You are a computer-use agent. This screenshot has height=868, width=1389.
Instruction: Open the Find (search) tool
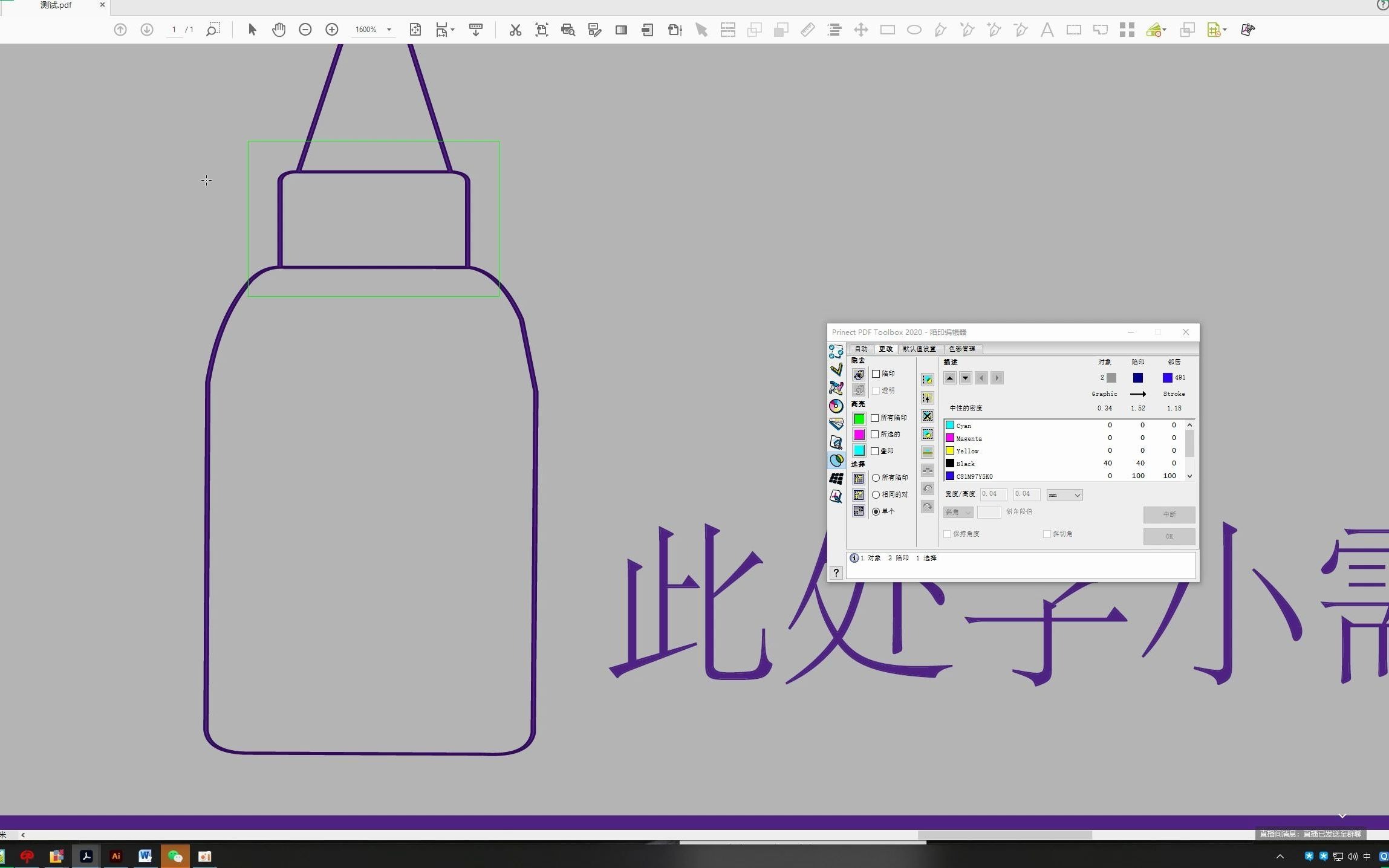click(212, 29)
